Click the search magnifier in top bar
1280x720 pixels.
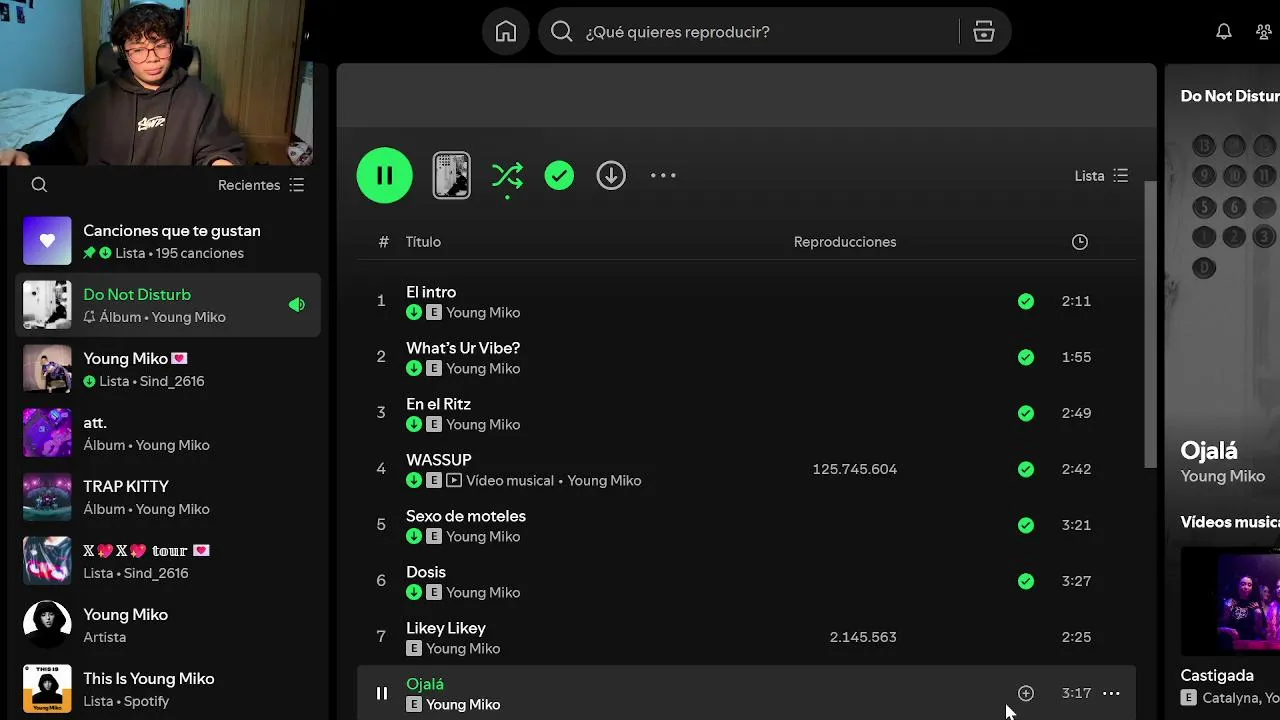tap(562, 32)
